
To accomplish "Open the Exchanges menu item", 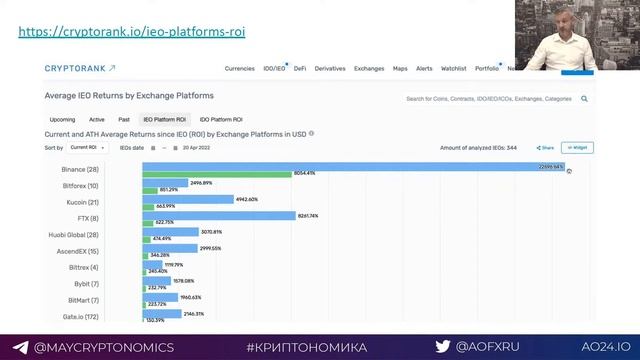I will (369, 69).
